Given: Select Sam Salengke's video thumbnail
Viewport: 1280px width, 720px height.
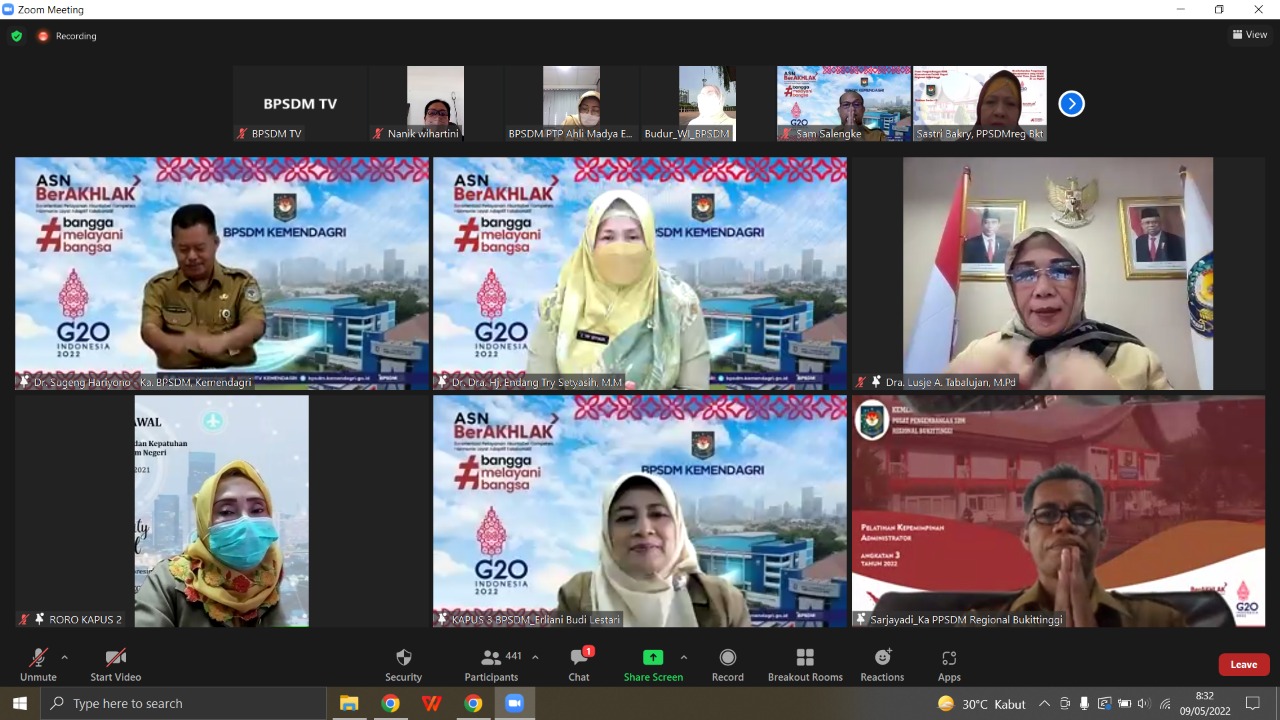Looking at the screenshot, I should [844, 104].
